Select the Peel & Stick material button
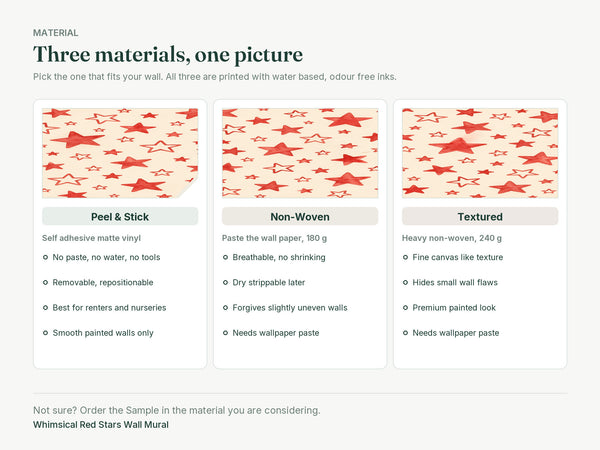This screenshot has height=450, width=600. tap(120, 217)
